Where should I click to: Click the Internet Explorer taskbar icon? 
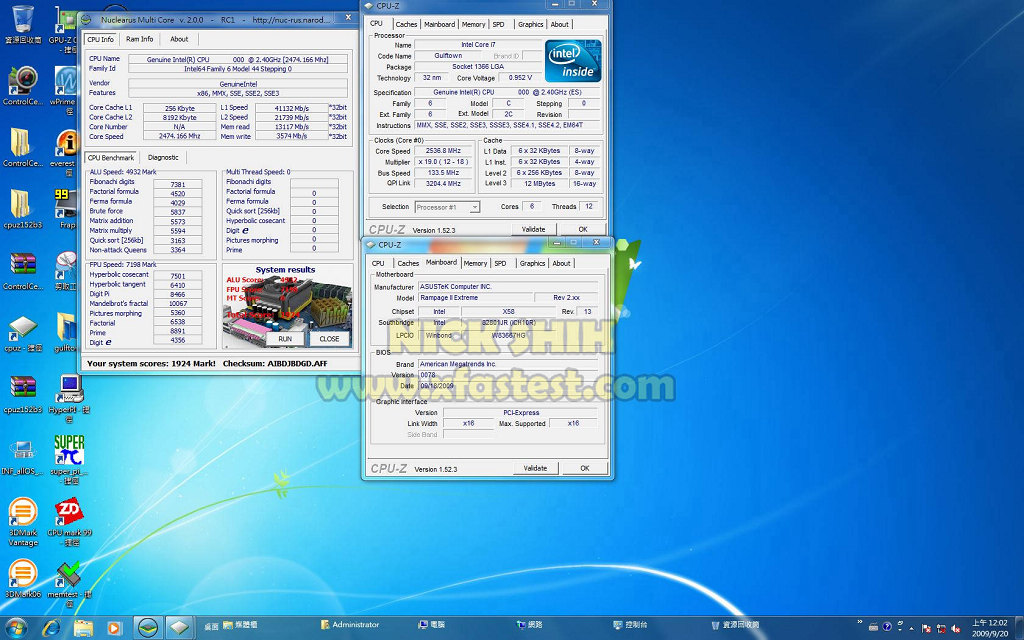pos(51,627)
